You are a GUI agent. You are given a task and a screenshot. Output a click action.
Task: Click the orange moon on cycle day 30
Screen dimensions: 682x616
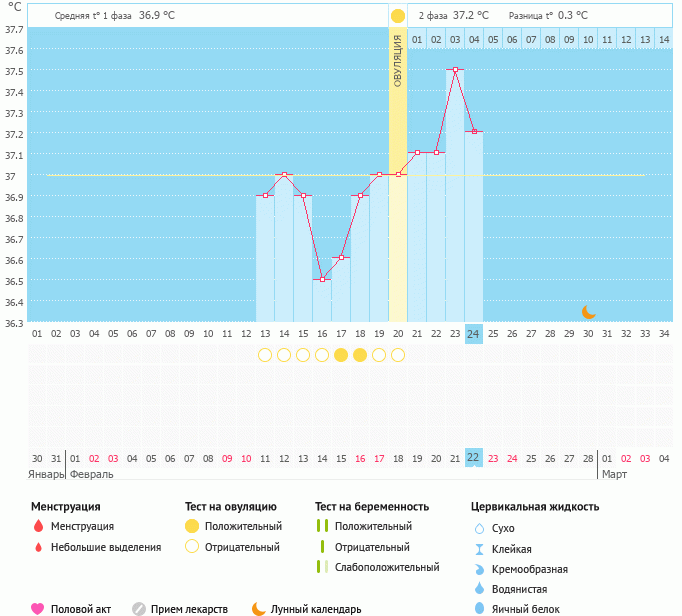(x=589, y=312)
